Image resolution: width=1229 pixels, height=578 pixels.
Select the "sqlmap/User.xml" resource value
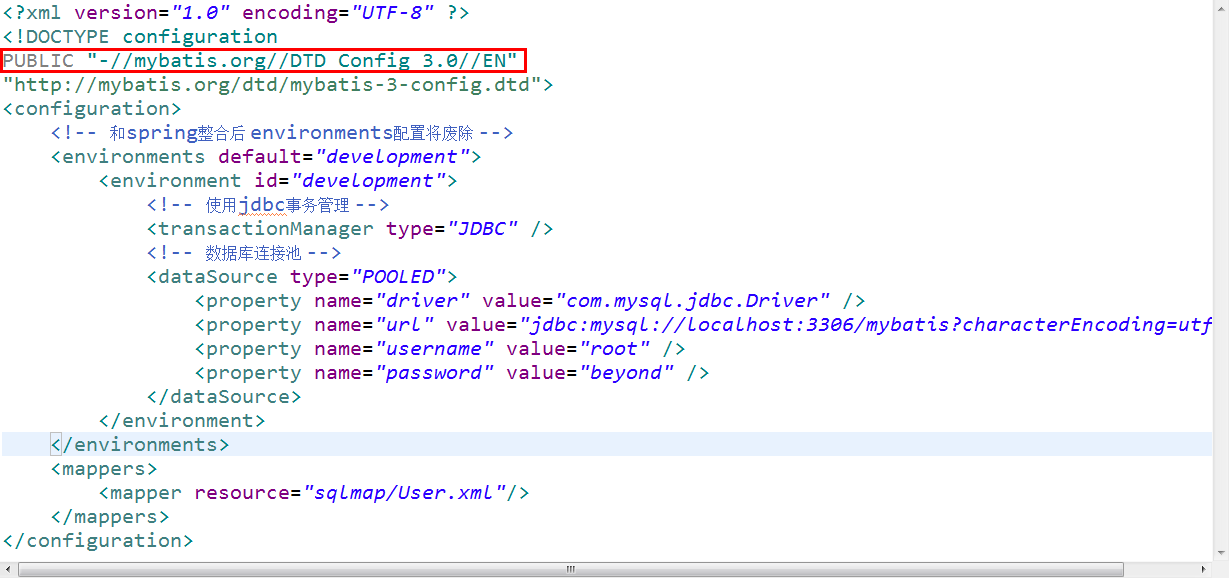(x=404, y=493)
